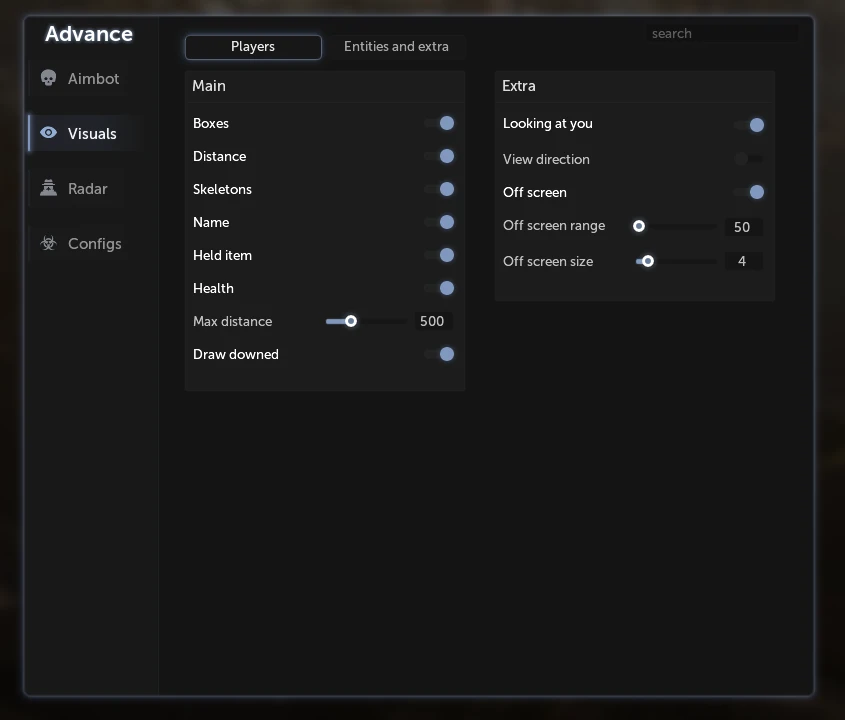Turn off the Off screen toggle
845x720 pixels.
[x=749, y=192]
